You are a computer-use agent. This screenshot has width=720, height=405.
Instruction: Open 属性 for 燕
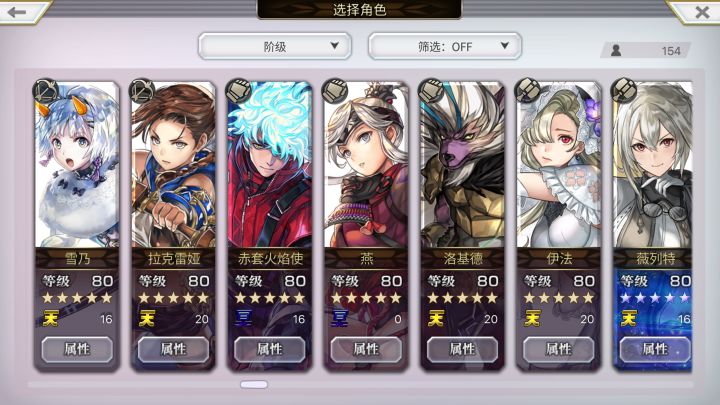click(x=366, y=349)
